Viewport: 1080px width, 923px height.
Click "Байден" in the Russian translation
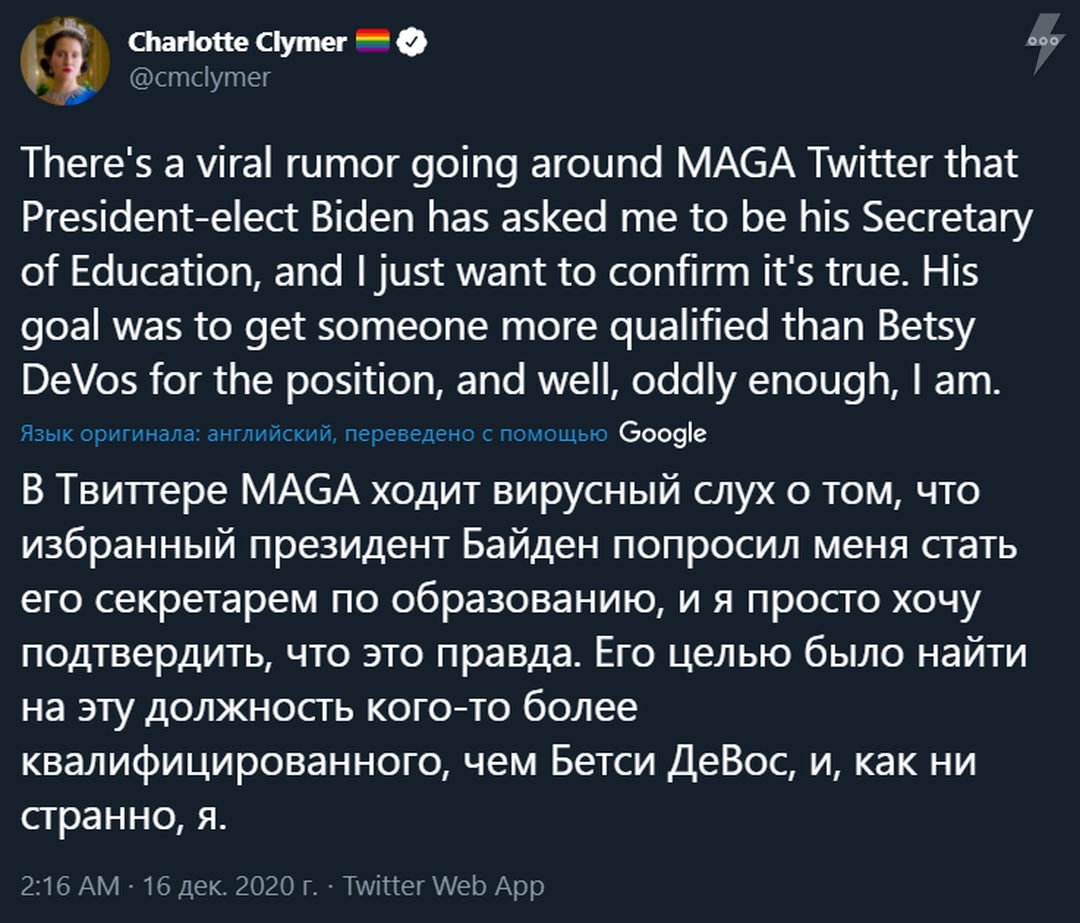pos(529,547)
